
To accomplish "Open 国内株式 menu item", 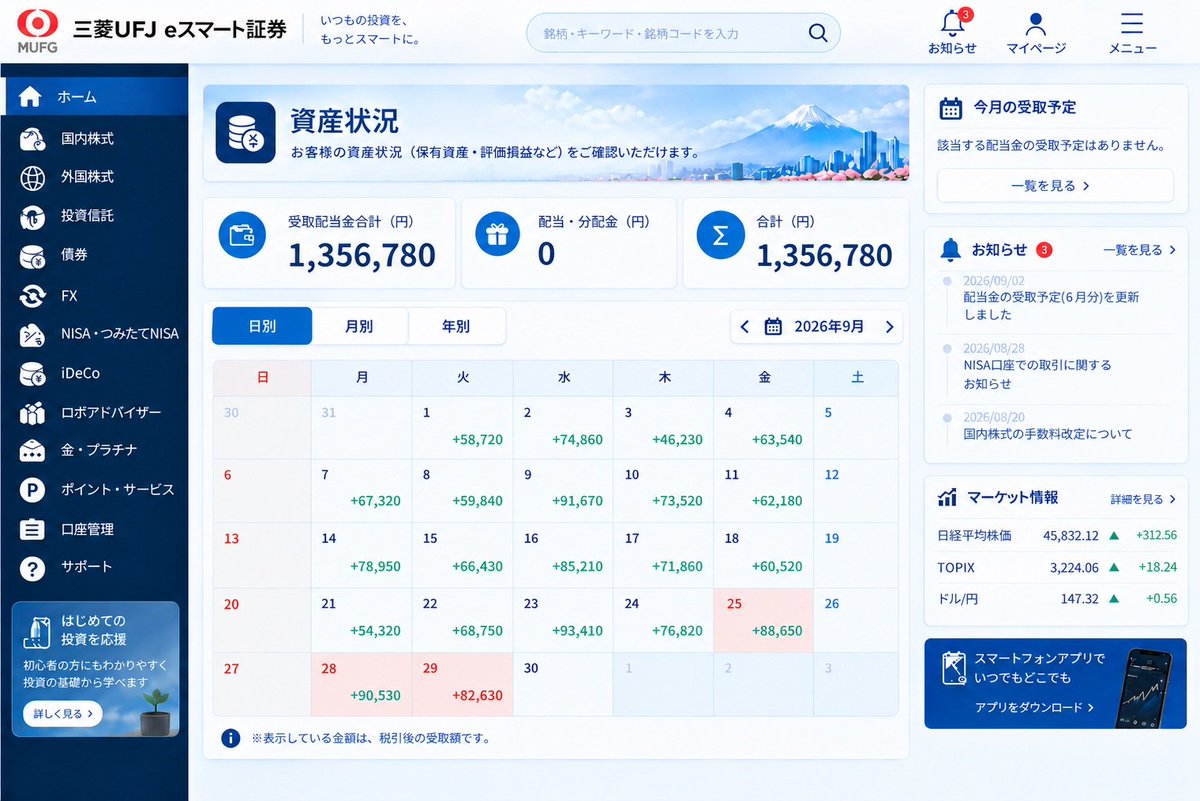I will coord(94,138).
